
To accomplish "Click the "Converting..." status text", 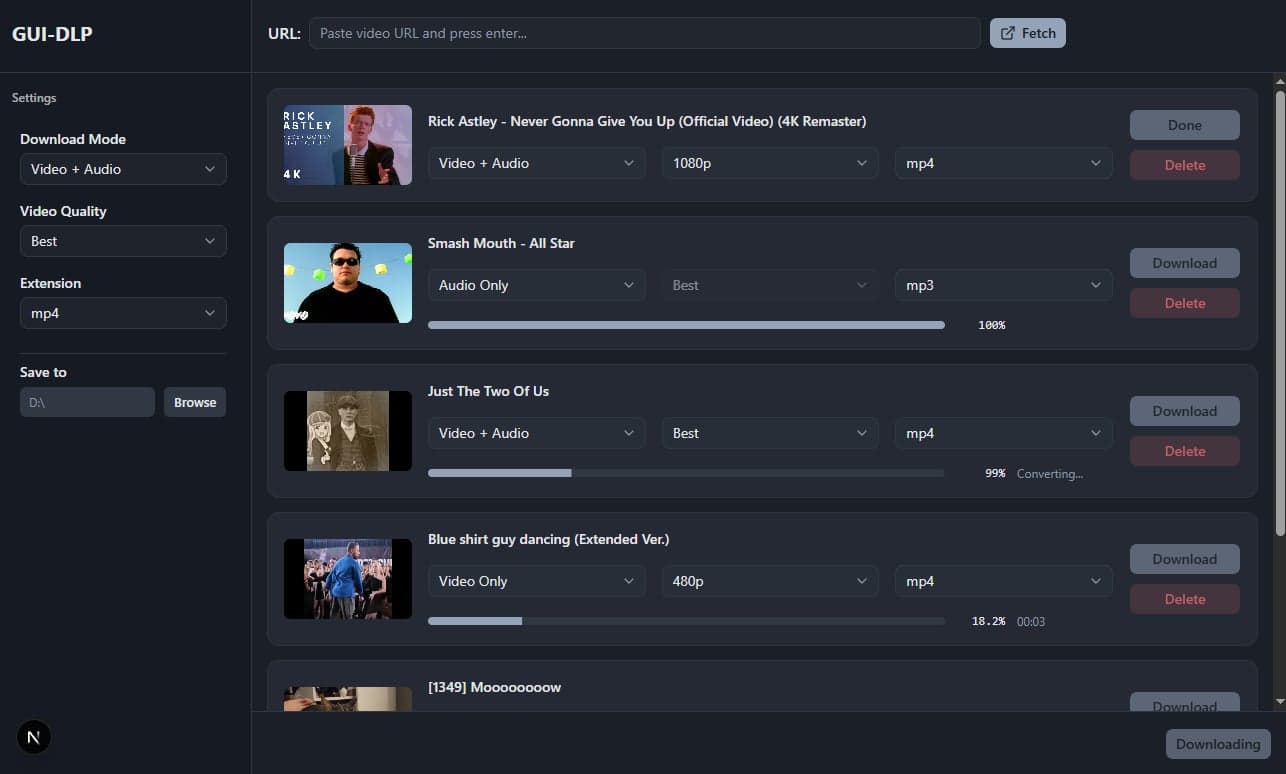I will click(x=1050, y=474).
